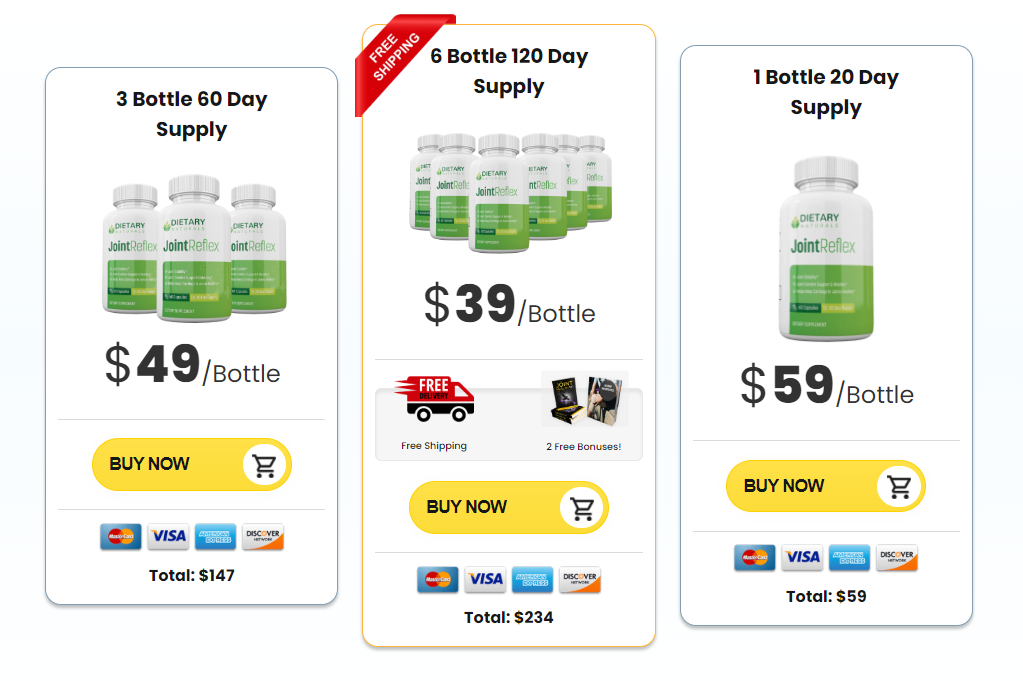Click the cart icon in 1 Bottle Buy Now
Screen dimensions: 1023x681
tap(899, 487)
